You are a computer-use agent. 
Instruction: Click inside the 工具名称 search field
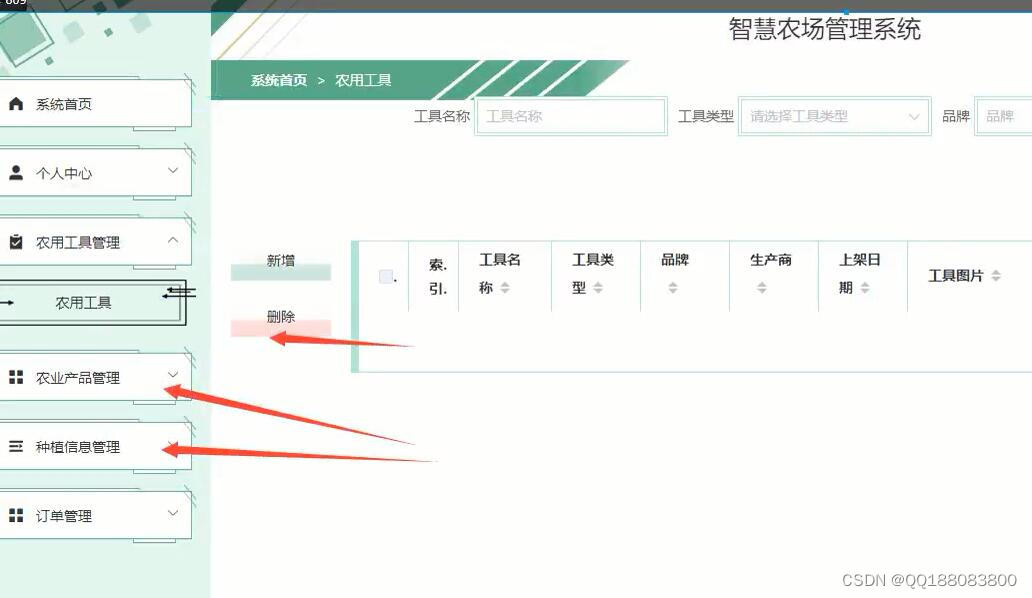tap(570, 116)
